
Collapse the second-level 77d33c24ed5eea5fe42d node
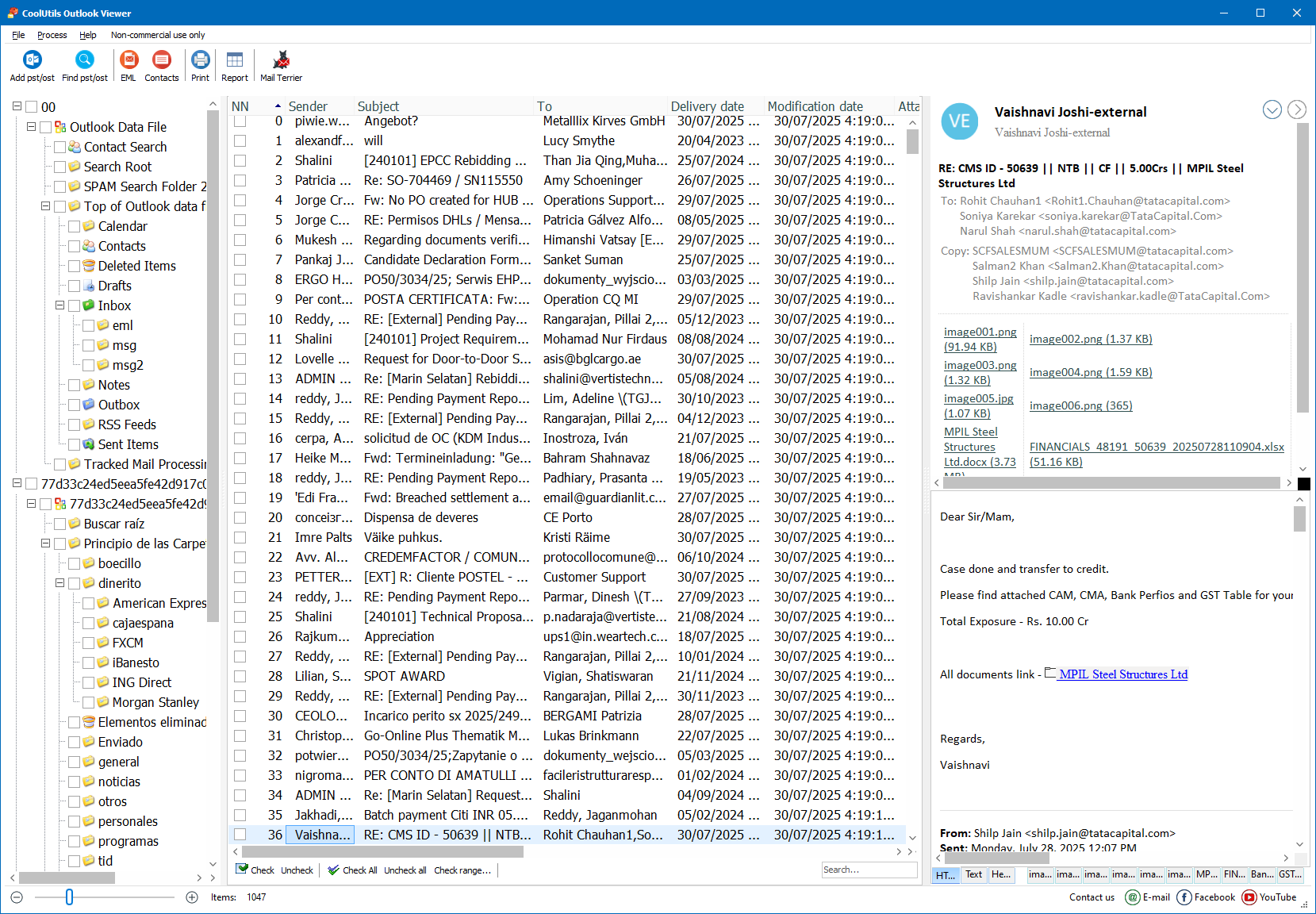(x=31, y=503)
